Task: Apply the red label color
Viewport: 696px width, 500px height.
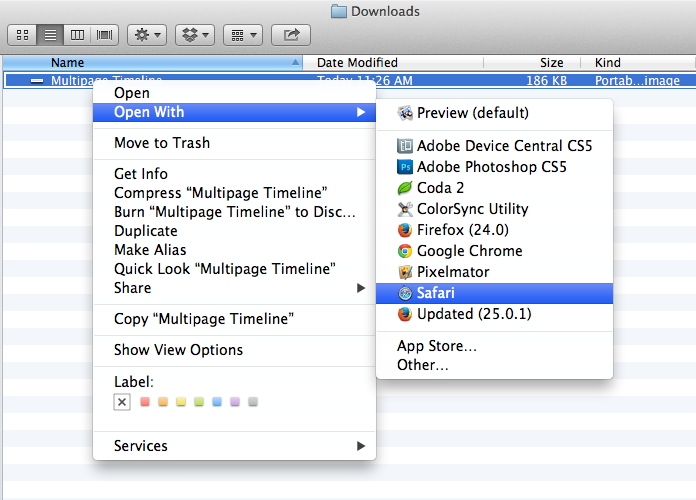Action: pyautogui.click(x=145, y=402)
